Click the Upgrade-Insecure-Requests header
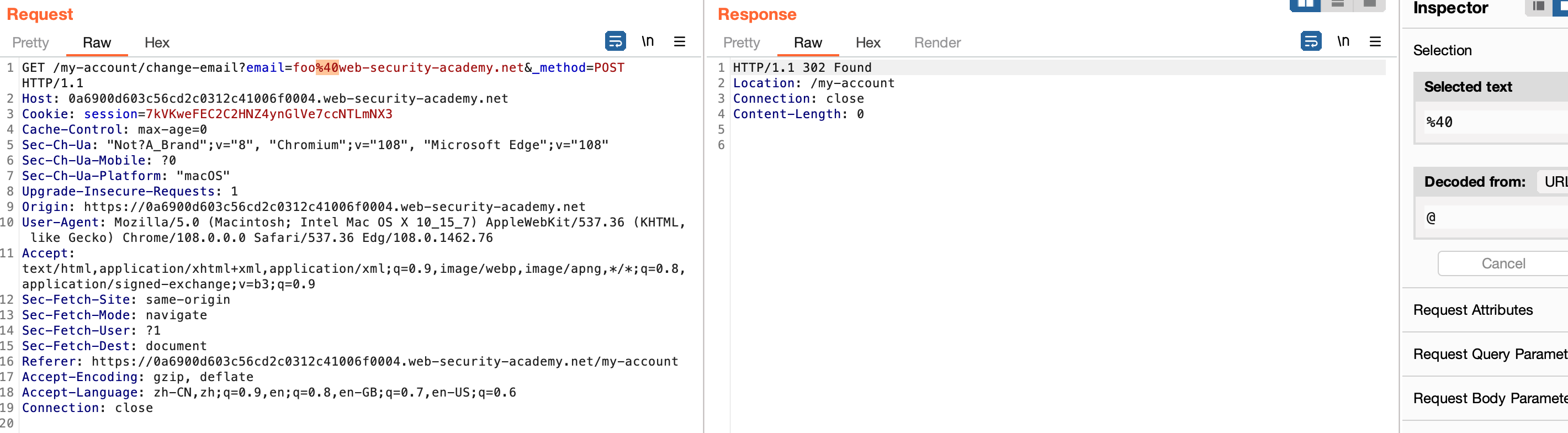The width and height of the screenshot is (1568, 433). [130, 191]
